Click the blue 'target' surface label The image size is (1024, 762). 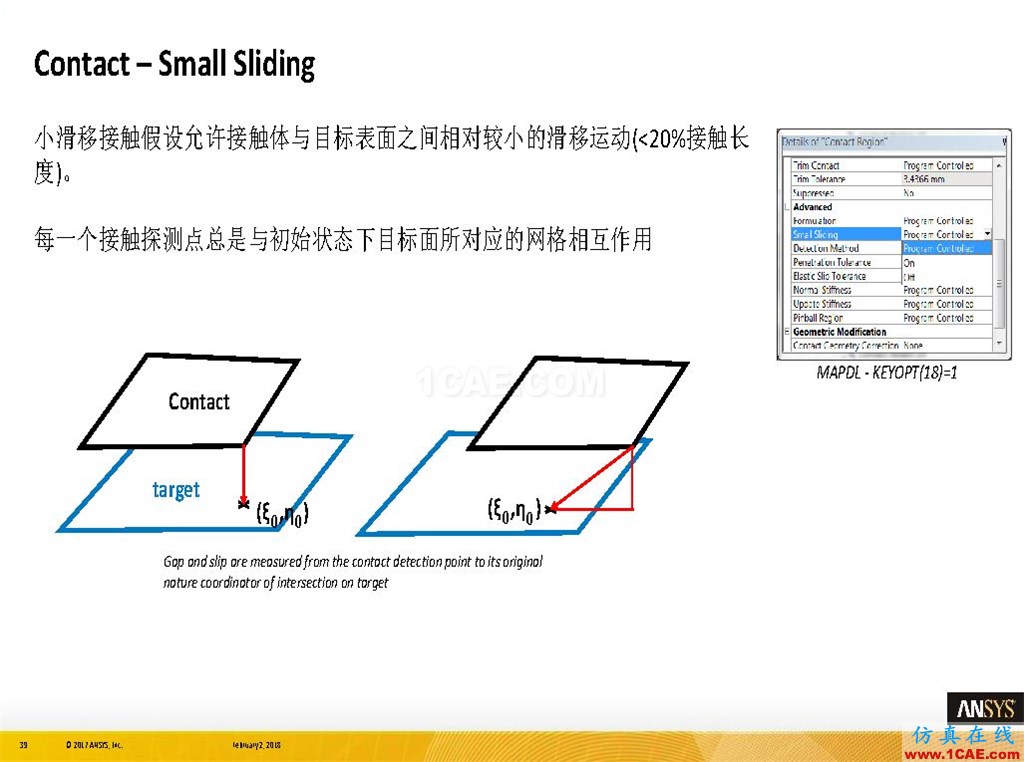[x=176, y=490]
